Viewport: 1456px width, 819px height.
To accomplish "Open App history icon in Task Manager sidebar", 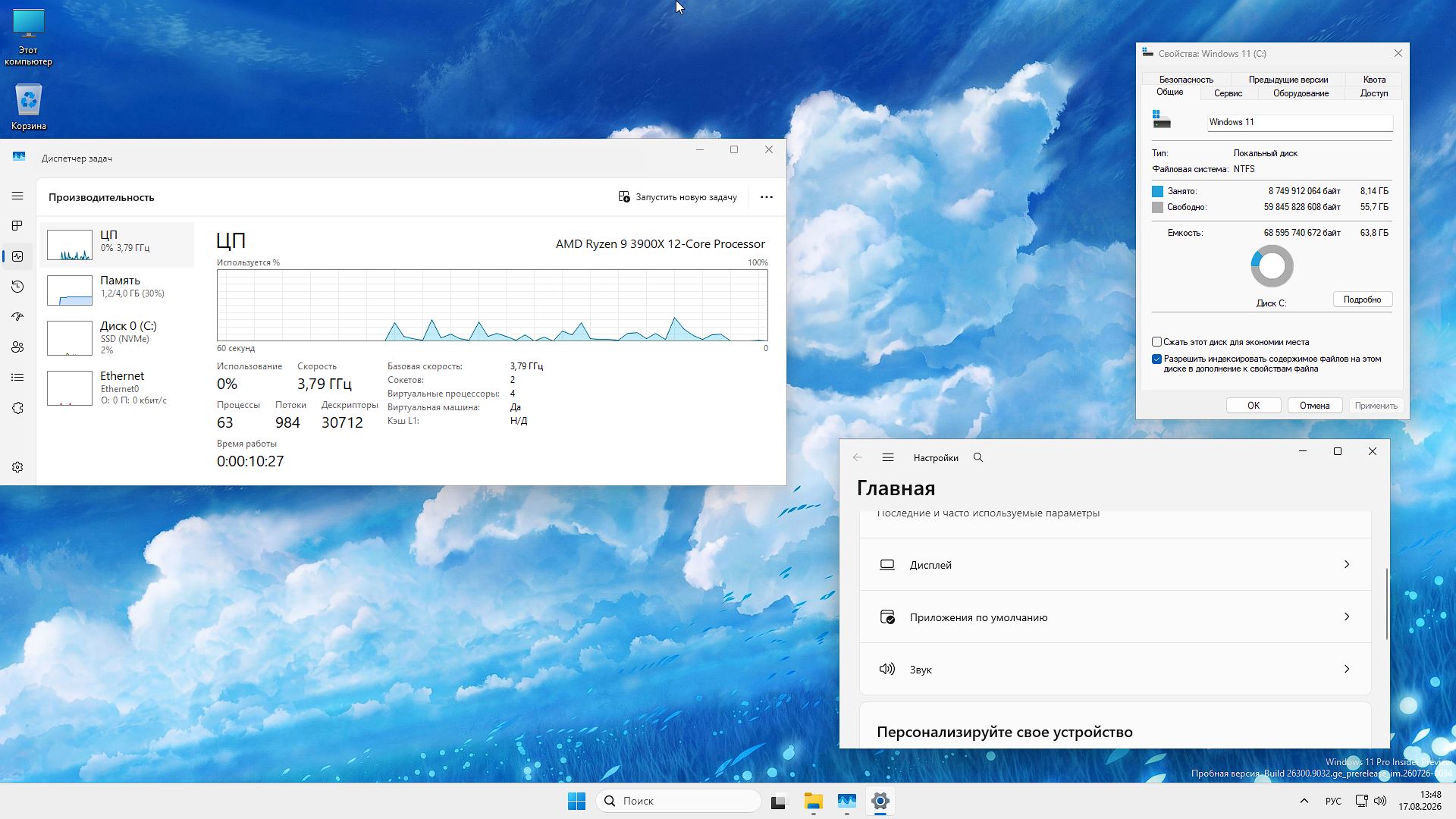I will click(x=17, y=287).
